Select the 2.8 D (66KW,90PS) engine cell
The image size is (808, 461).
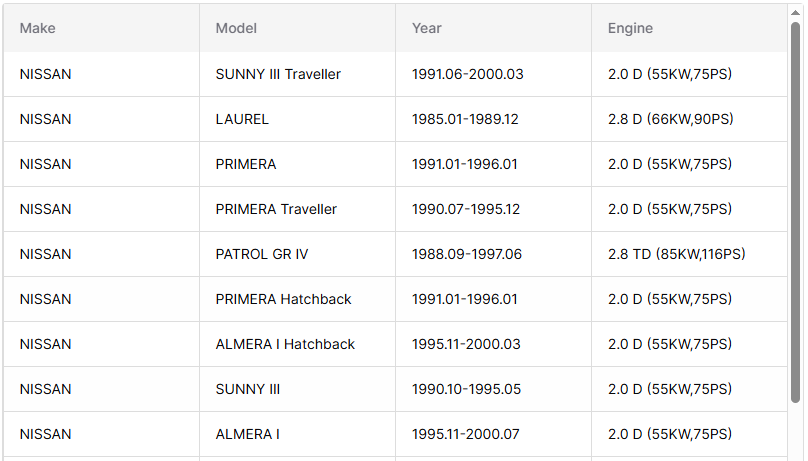pyautogui.click(x=670, y=119)
